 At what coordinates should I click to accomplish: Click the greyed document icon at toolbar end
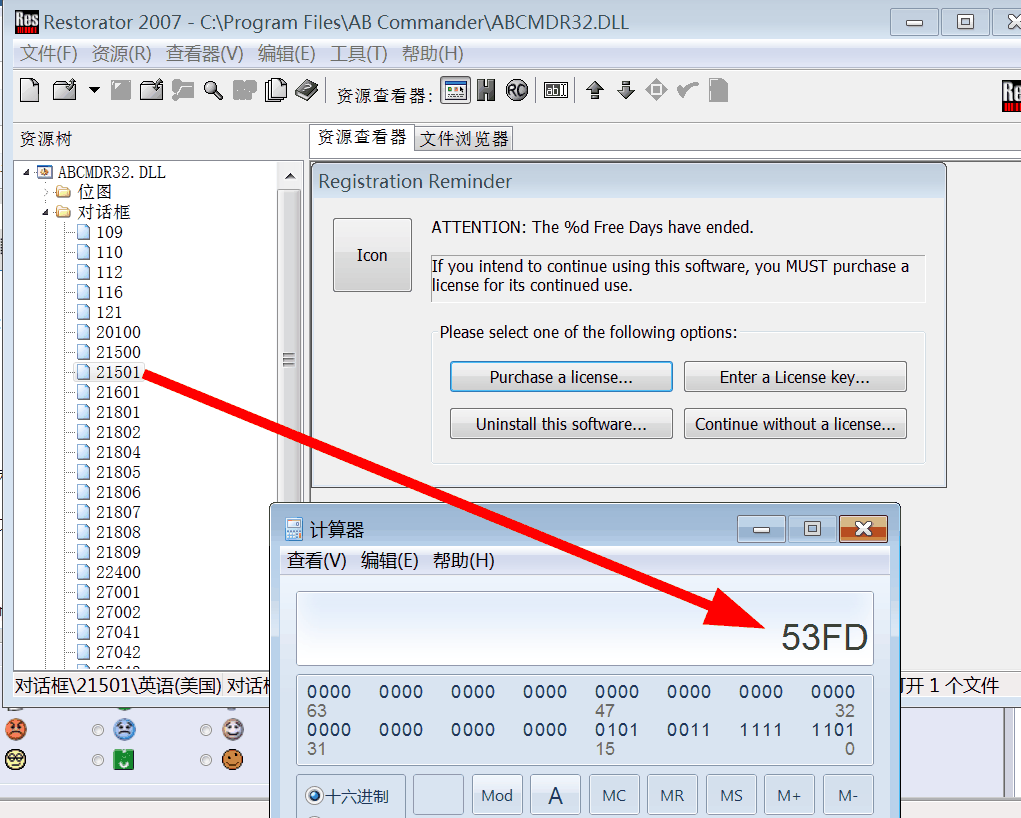coord(718,90)
